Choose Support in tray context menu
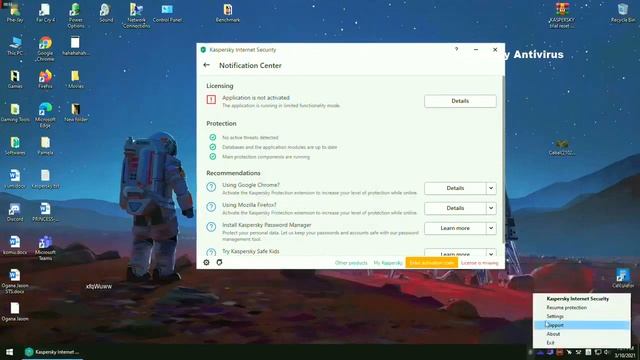 point(582,325)
